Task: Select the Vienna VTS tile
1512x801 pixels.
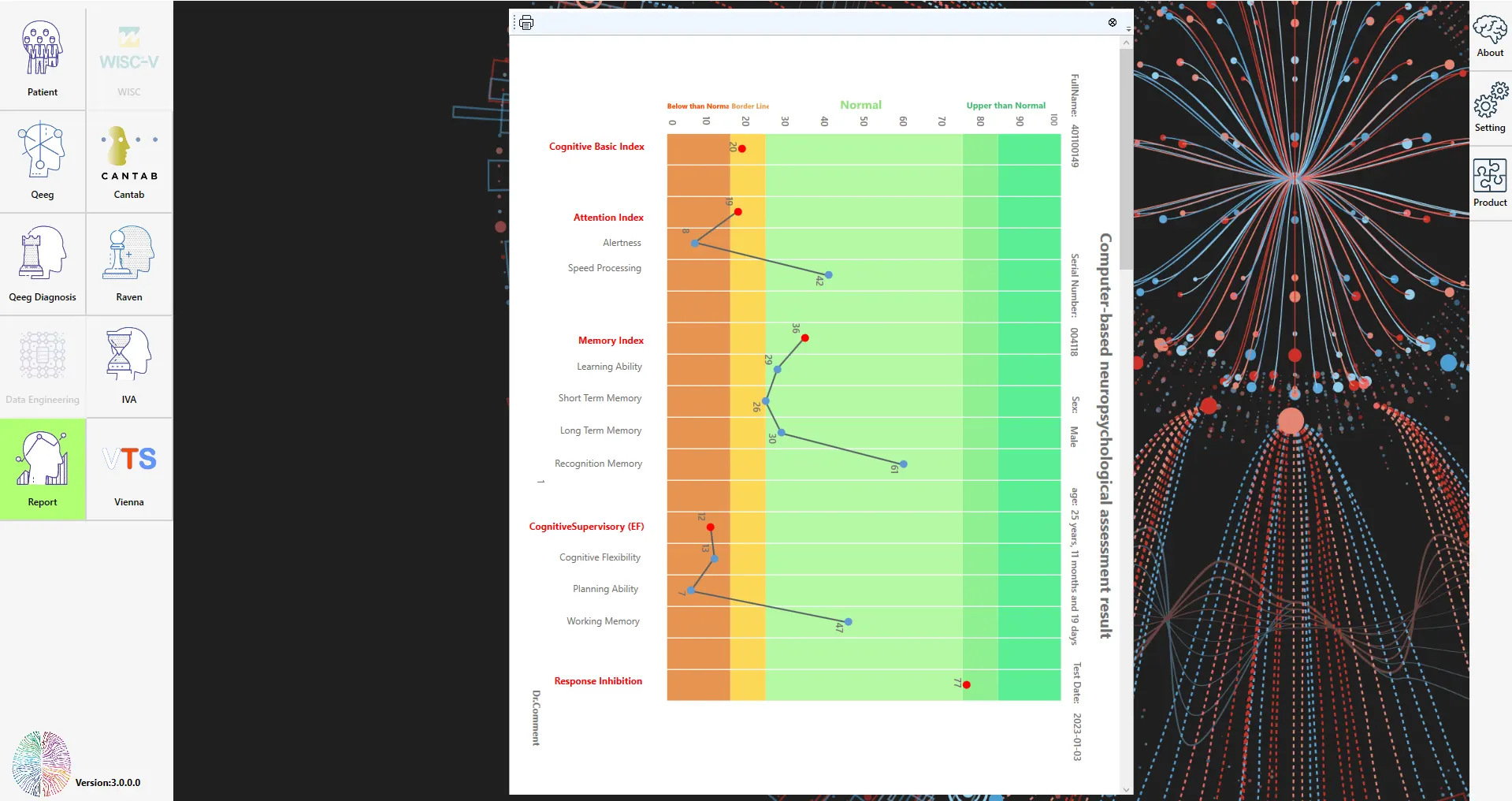Action: (129, 469)
